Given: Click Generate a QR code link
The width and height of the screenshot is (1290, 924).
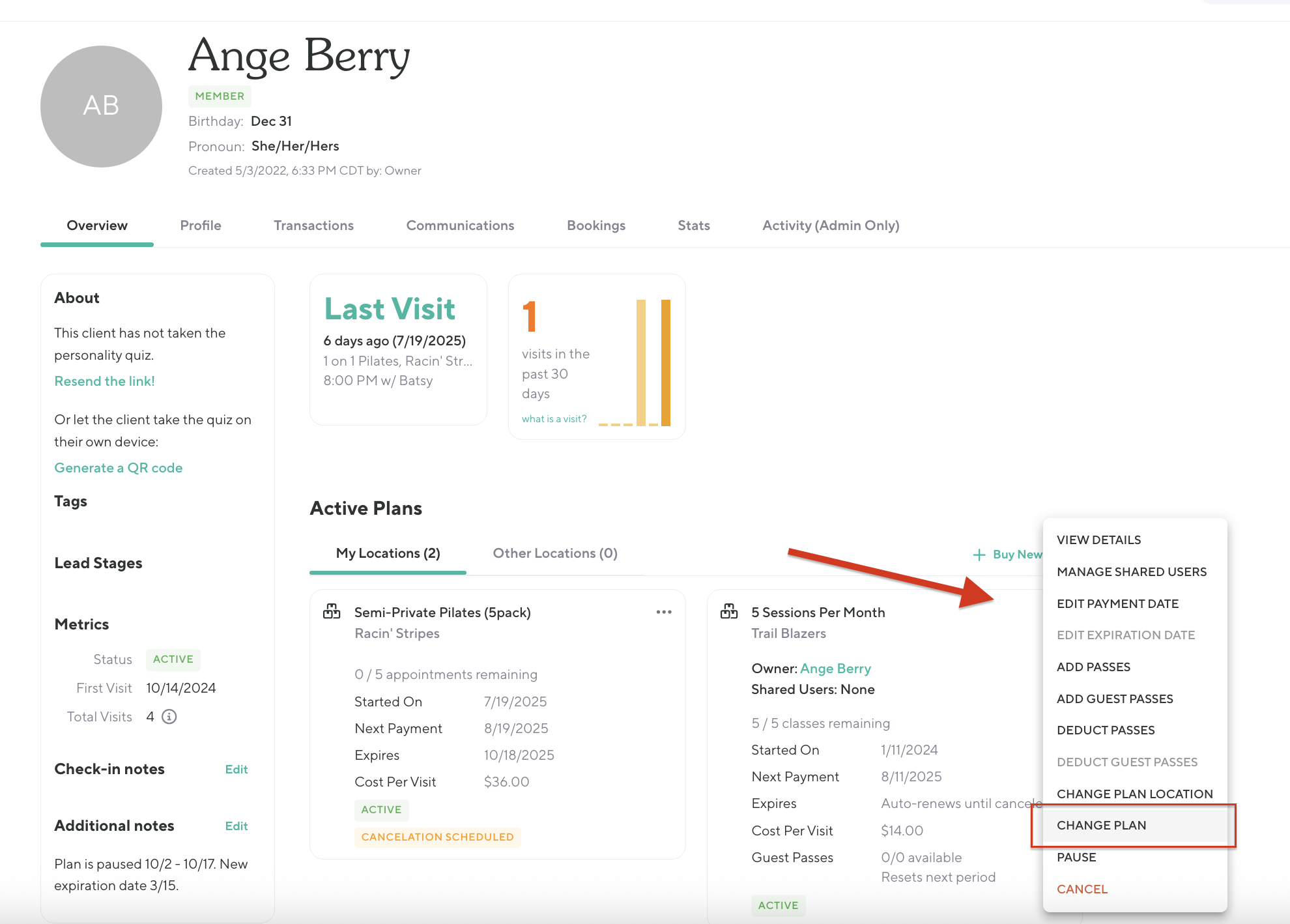Looking at the screenshot, I should (118, 468).
